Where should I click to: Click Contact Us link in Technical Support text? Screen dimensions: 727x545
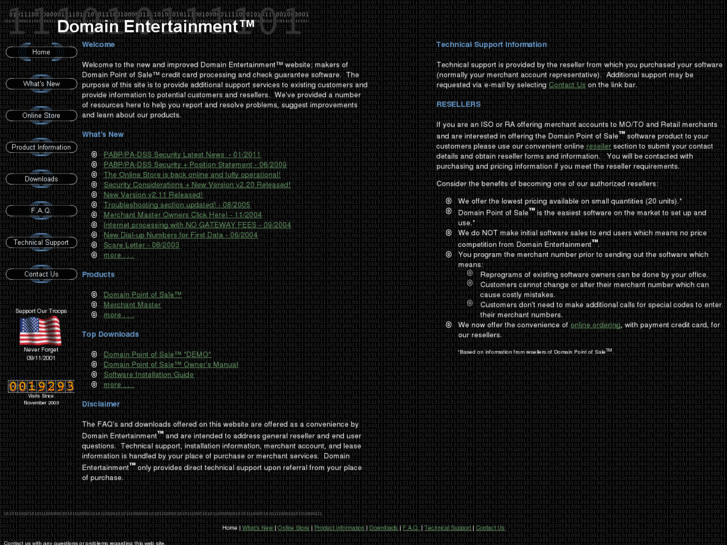[567, 85]
